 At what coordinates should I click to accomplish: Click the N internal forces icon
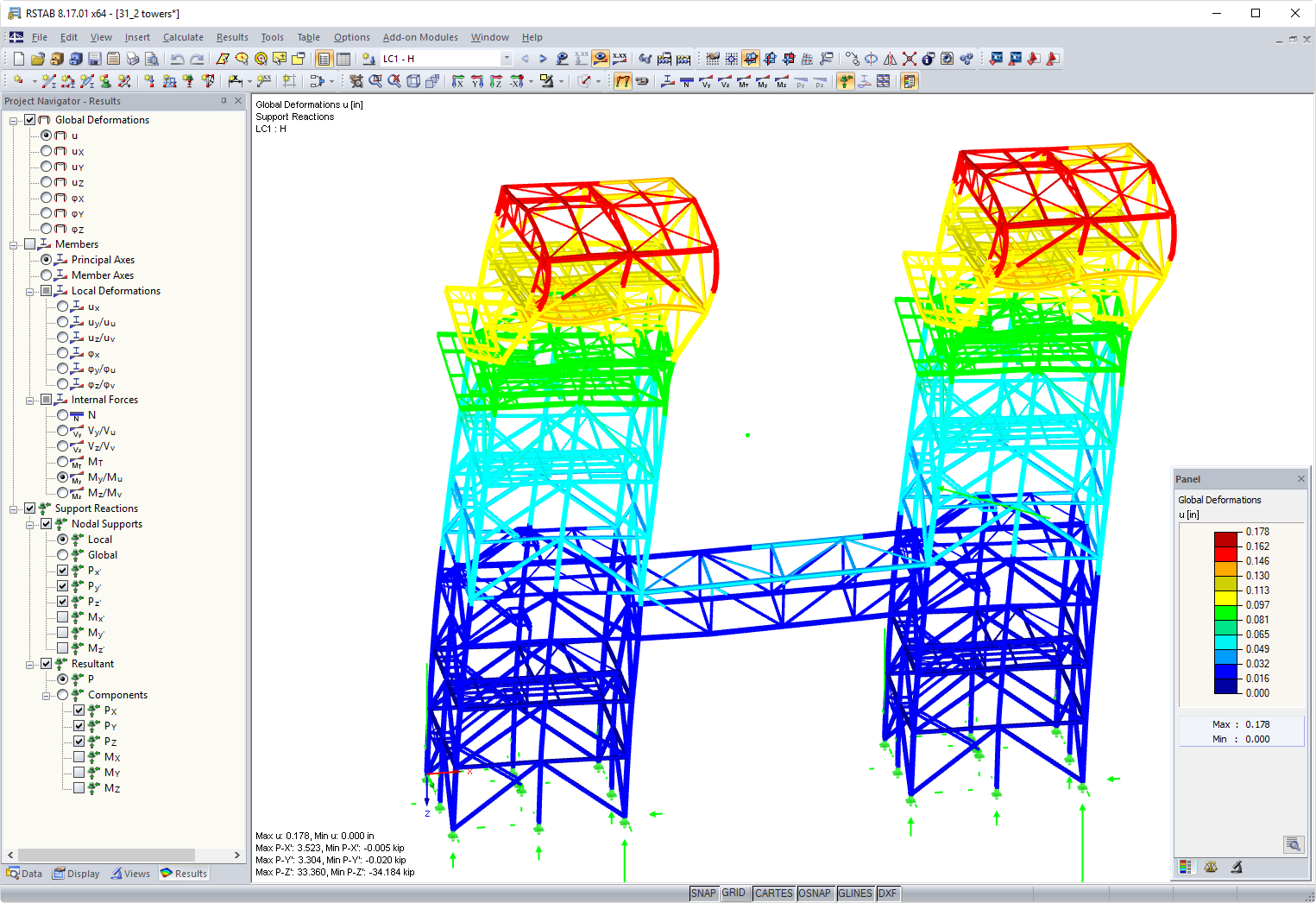pyautogui.click(x=686, y=81)
